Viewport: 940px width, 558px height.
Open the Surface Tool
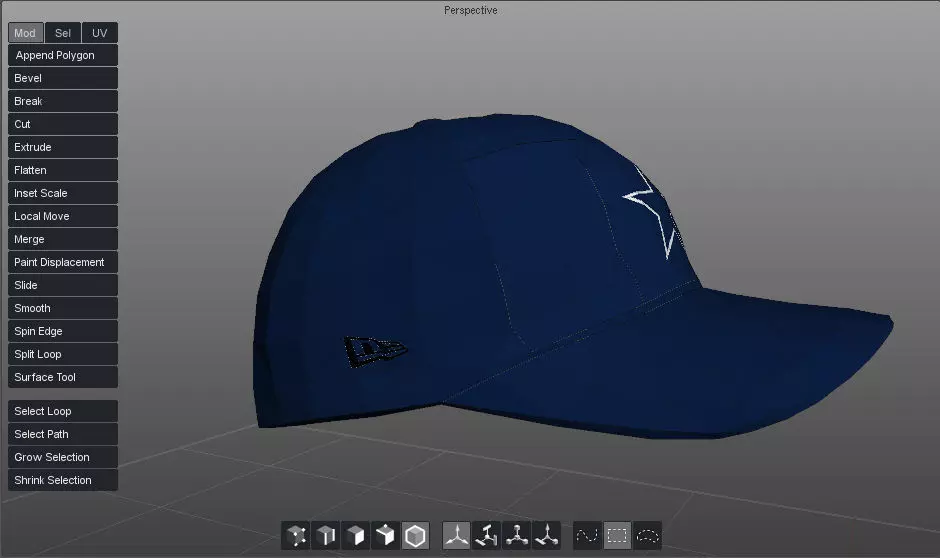[x=63, y=377]
